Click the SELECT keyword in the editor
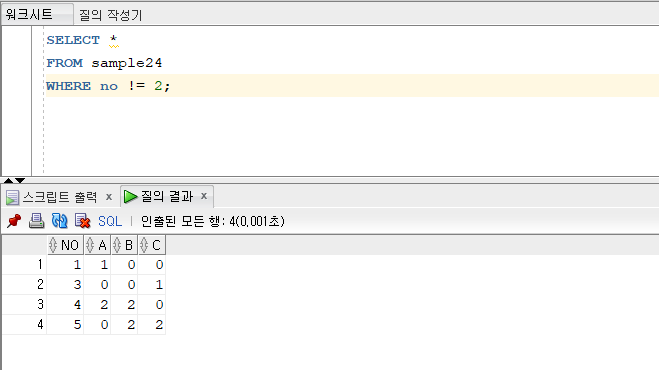This screenshot has width=659, height=370. coord(73,40)
